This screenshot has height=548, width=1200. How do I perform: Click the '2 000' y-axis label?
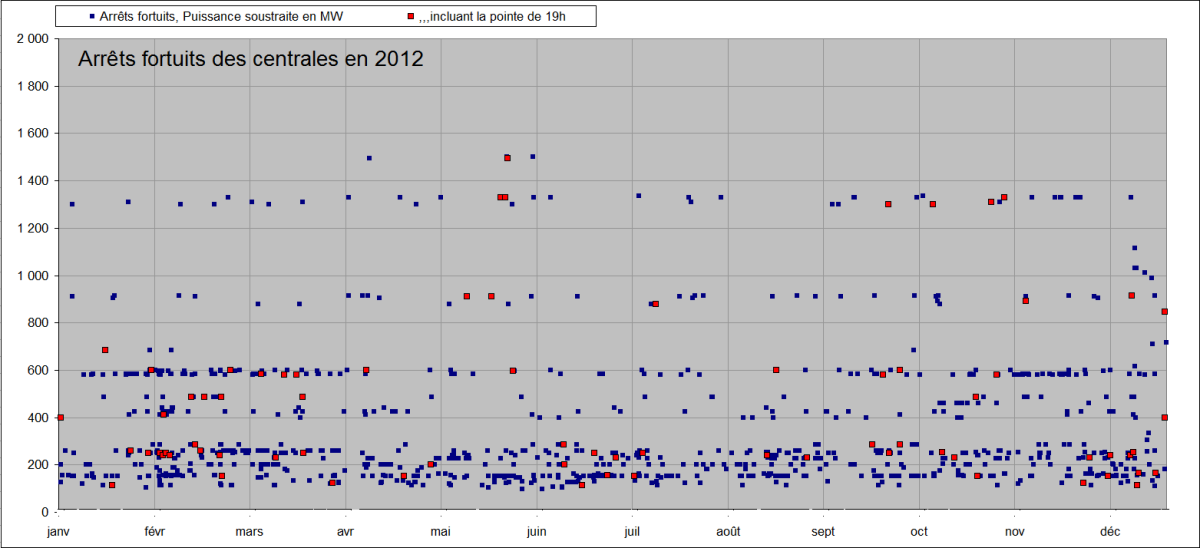pyautogui.click(x=32, y=39)
